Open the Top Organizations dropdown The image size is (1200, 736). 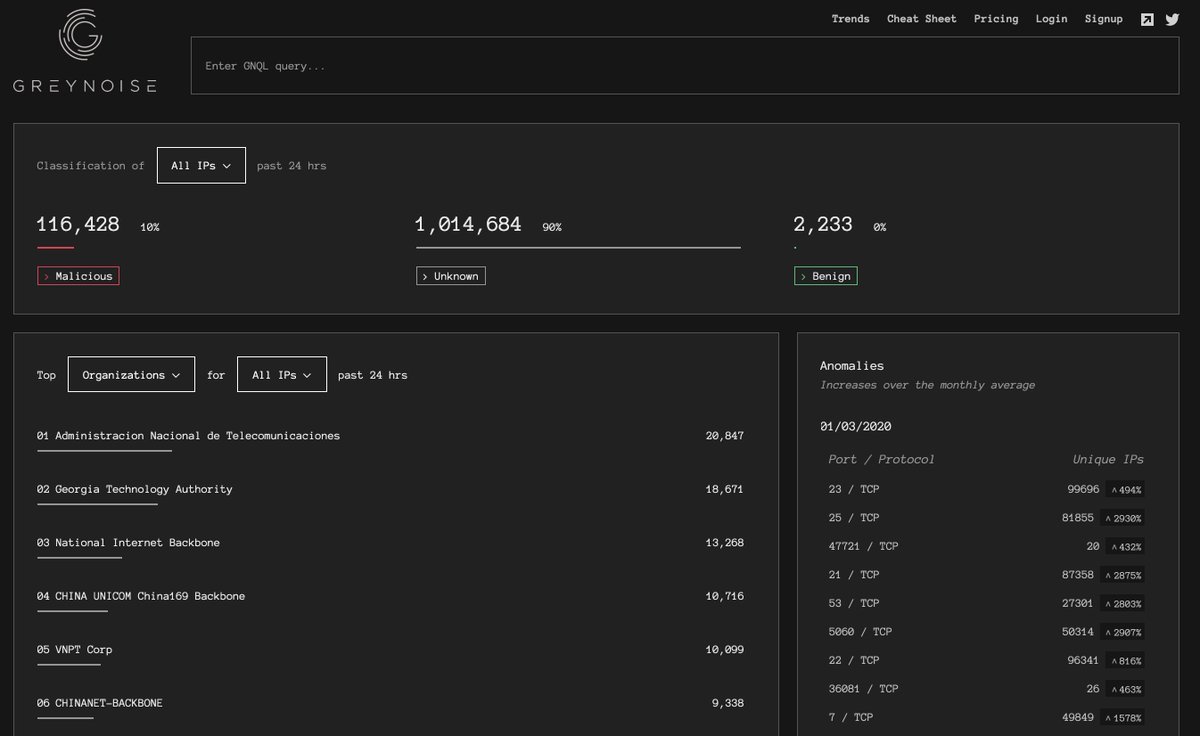click(x=131, y=375)
